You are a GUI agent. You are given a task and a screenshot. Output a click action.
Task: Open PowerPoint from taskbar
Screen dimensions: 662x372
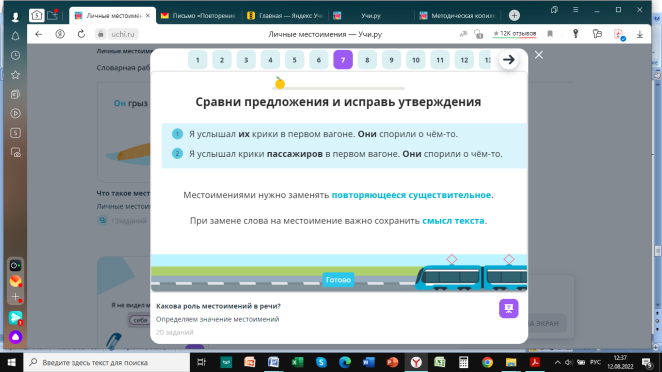[x=392, y=362]
